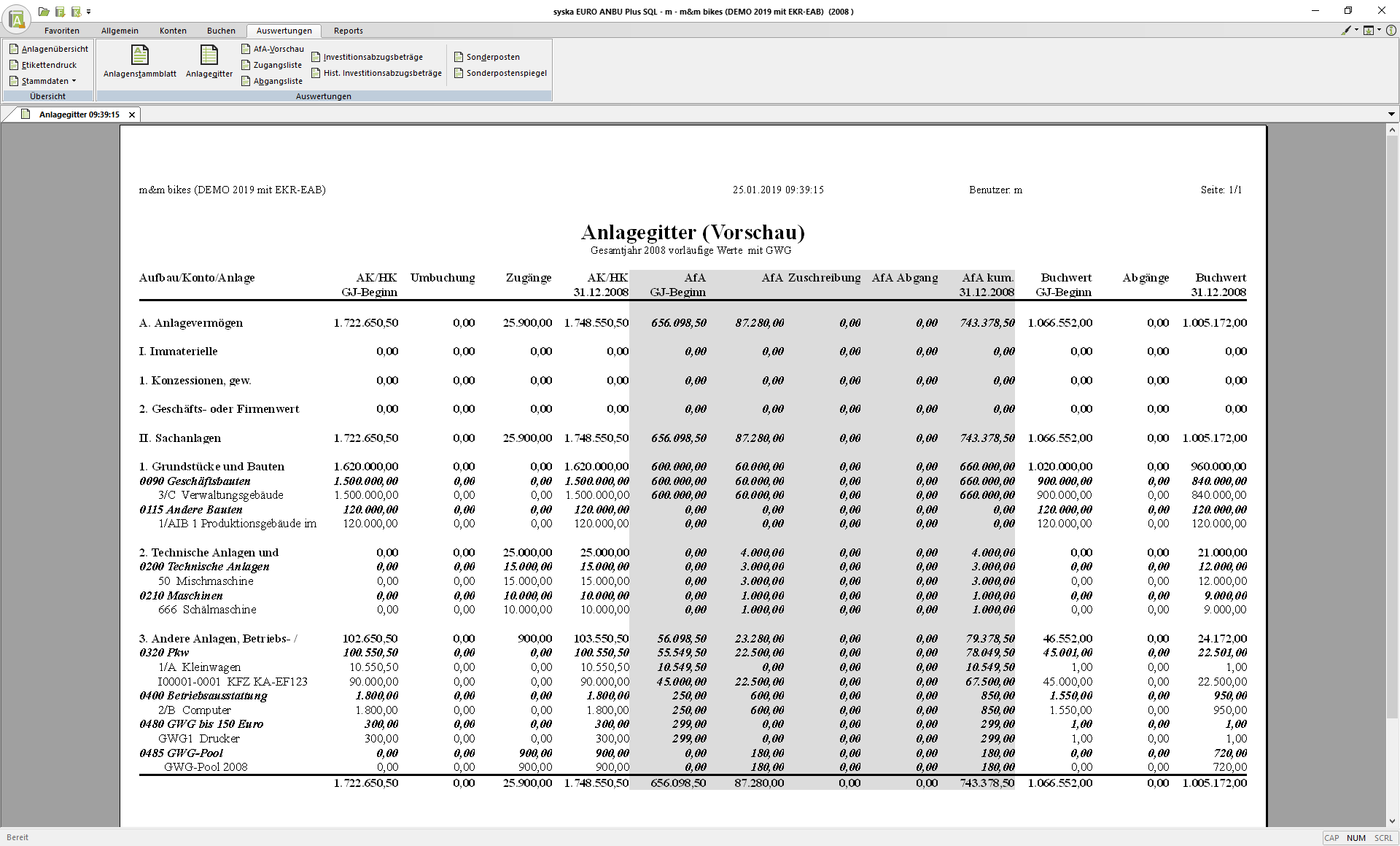Screen dimensions: 1400x846
Task: Open the document tab list dropdown arrow
Action: 1391,115
